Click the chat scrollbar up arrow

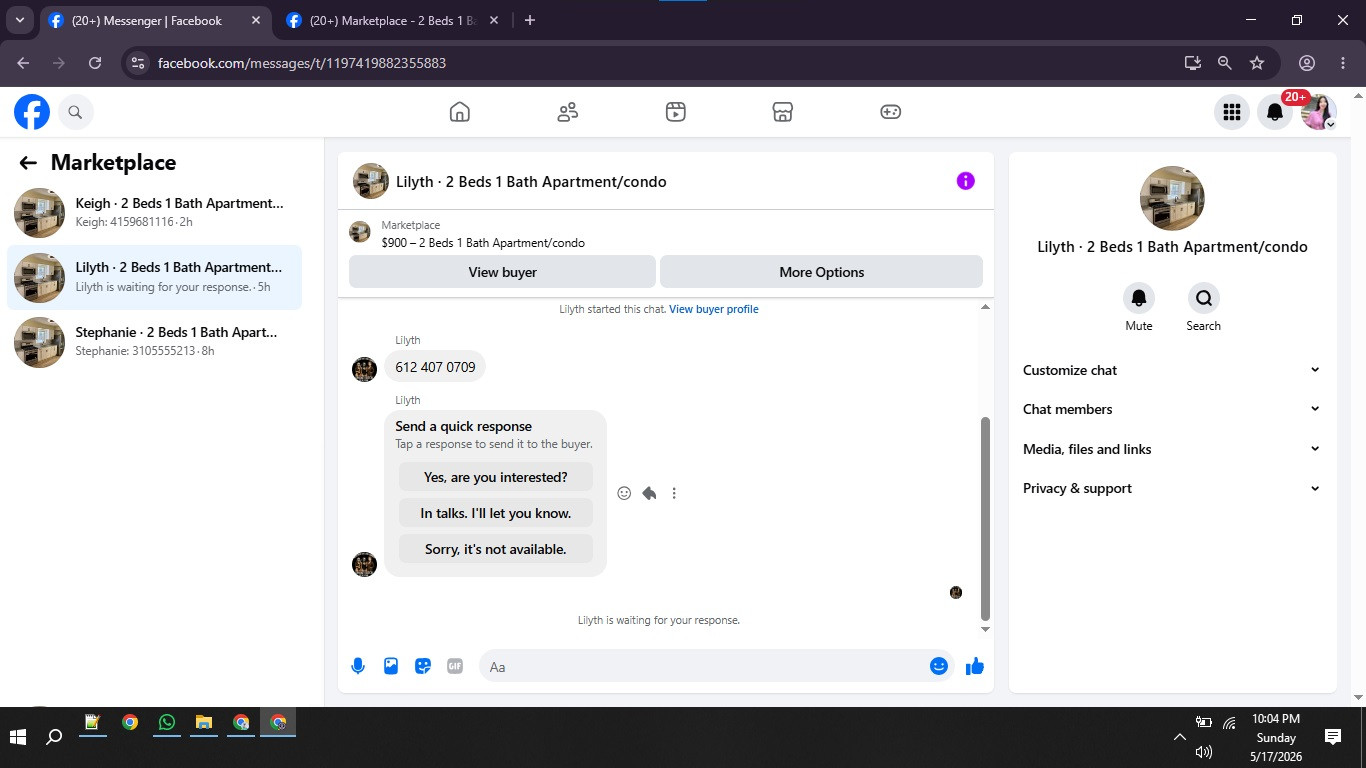pos(985,307)
